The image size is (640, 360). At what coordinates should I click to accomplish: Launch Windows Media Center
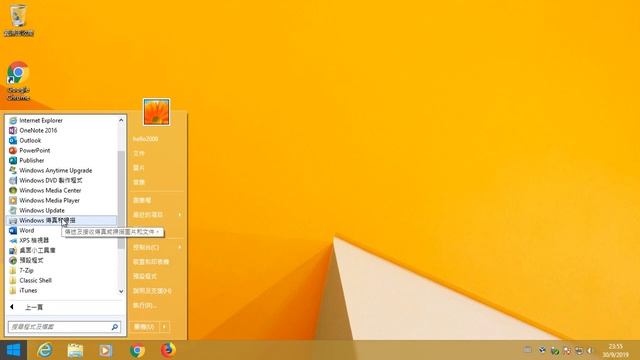[x=62, y=191]
